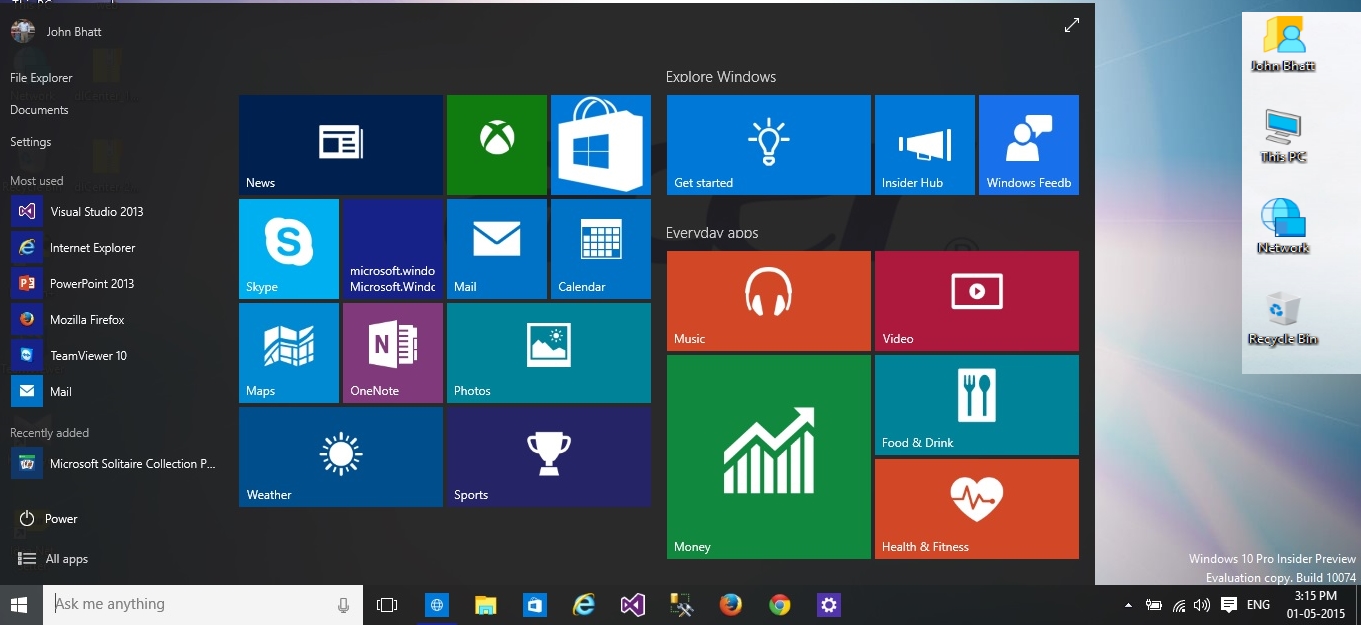Open the Get started tile
This screenshot has width=1361, height=625.
pyautogui.click(x=769, y=145)
